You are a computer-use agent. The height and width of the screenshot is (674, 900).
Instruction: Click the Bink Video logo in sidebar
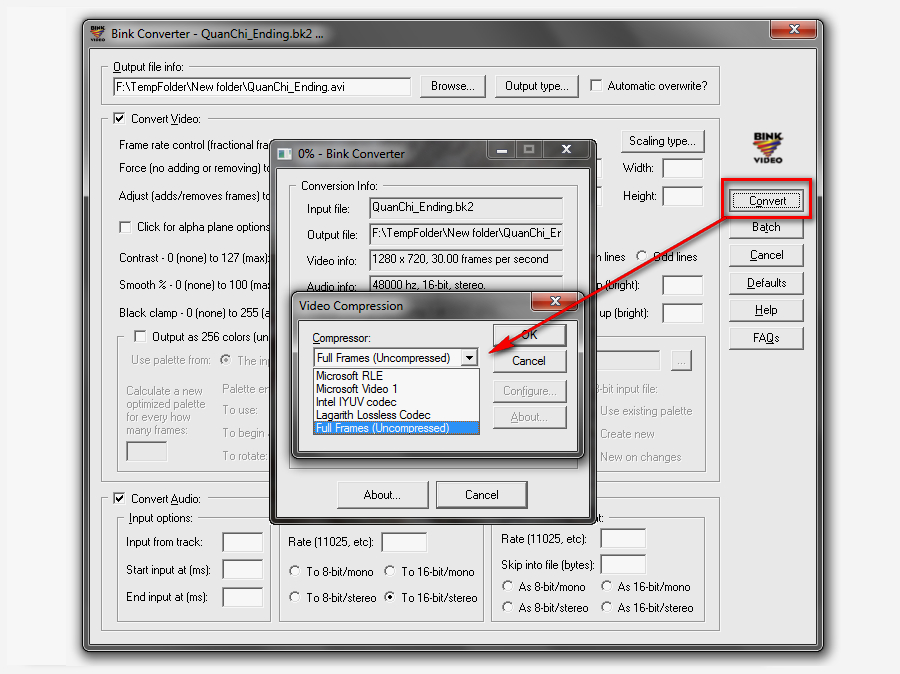[x=768, y=148]
